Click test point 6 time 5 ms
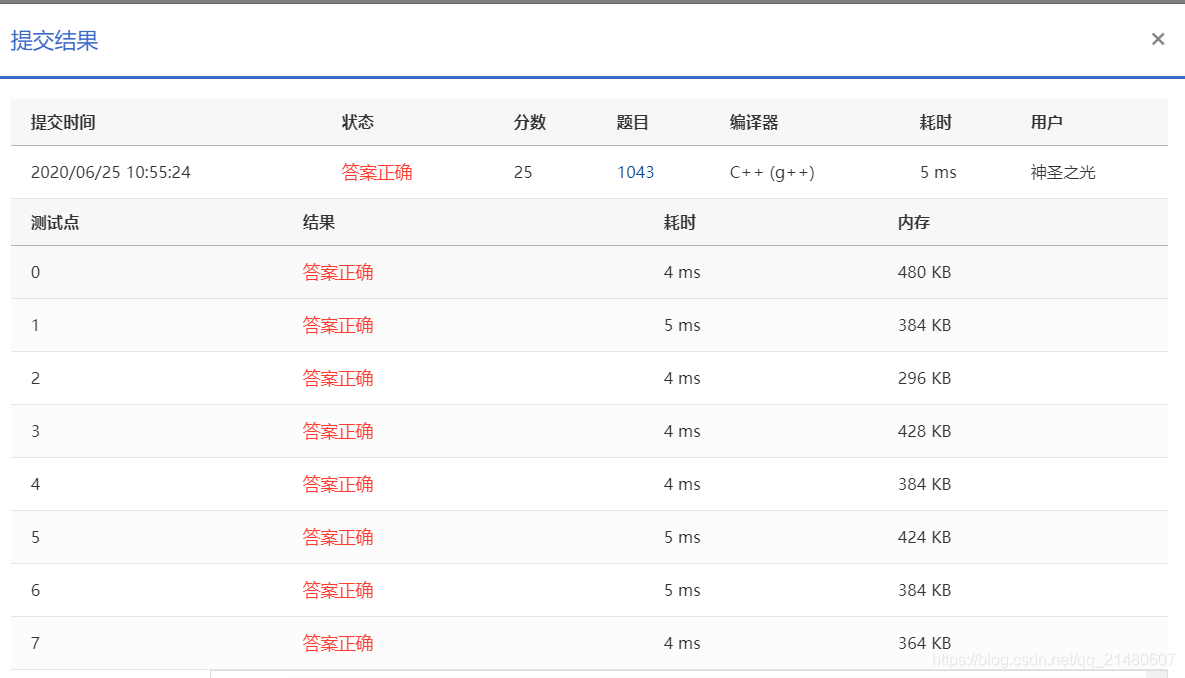 [682, 590]
